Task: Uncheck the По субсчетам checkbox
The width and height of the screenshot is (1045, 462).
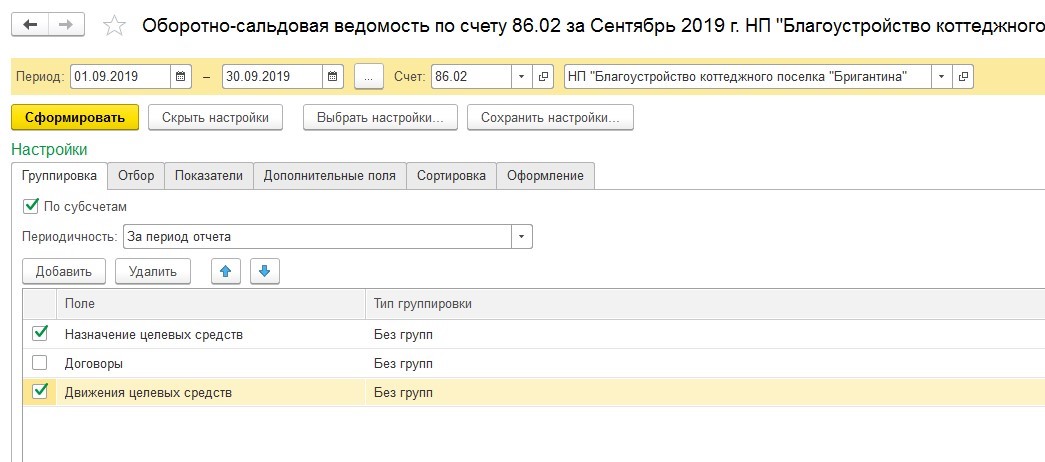Action: coord(30,206)
